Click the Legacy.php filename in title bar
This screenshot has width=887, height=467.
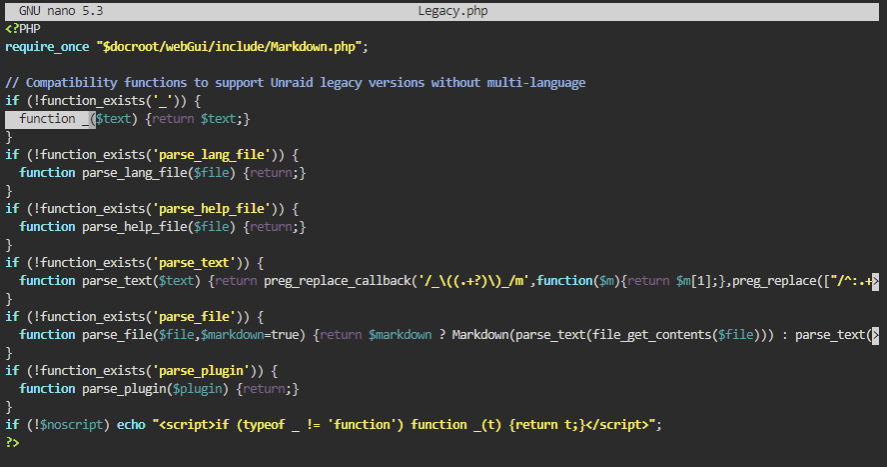(453, 11)
